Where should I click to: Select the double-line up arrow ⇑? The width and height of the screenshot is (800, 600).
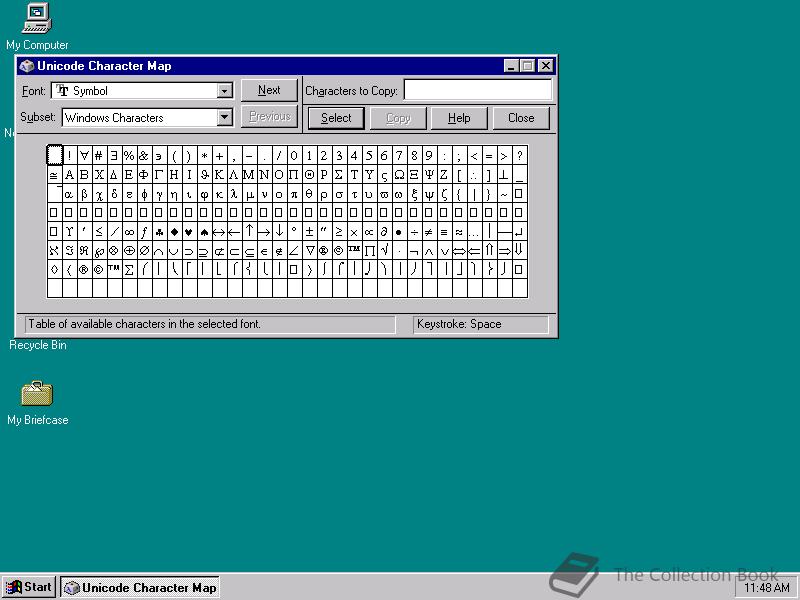pos(490,251)
